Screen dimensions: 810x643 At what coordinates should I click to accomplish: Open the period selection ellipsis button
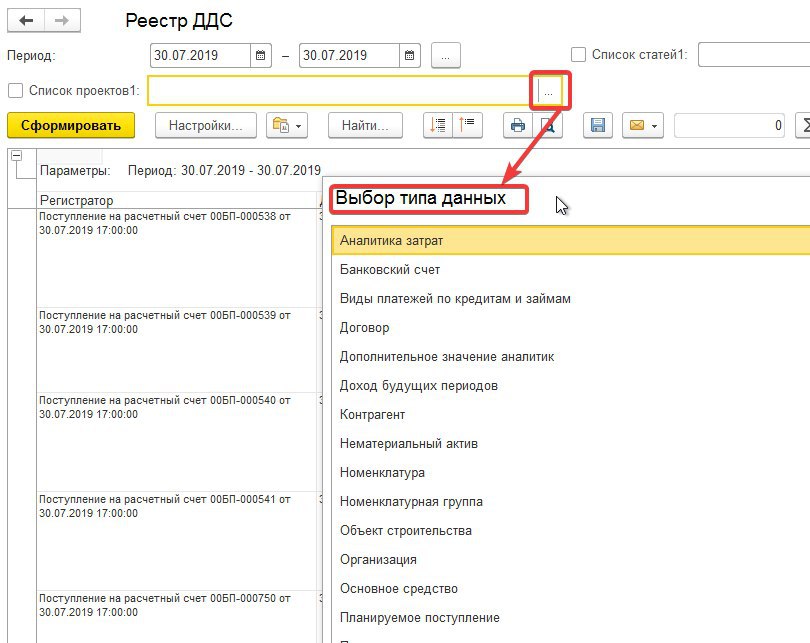click(446, 55)
